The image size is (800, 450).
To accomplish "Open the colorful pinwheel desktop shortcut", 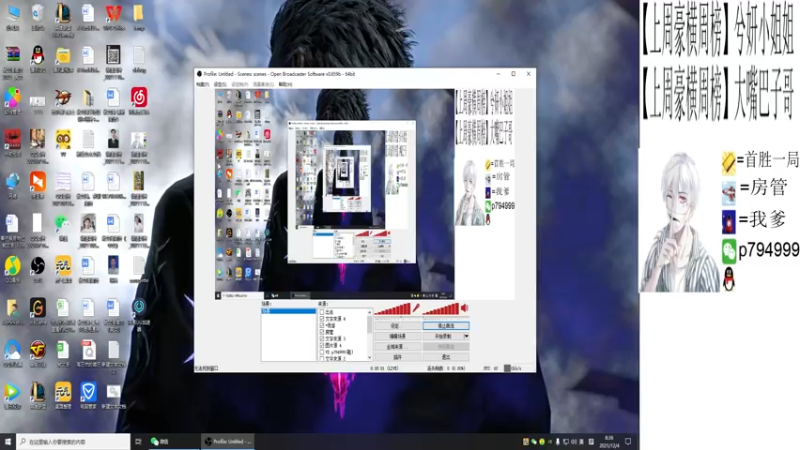I will pyautogui.click(x=13, y=97).
